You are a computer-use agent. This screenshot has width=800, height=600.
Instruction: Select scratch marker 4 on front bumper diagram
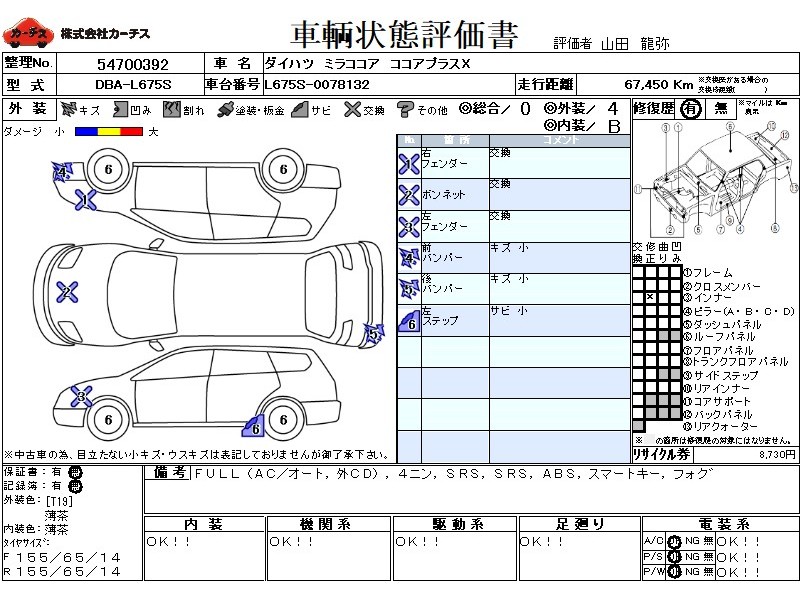click(x=63, y=172)
